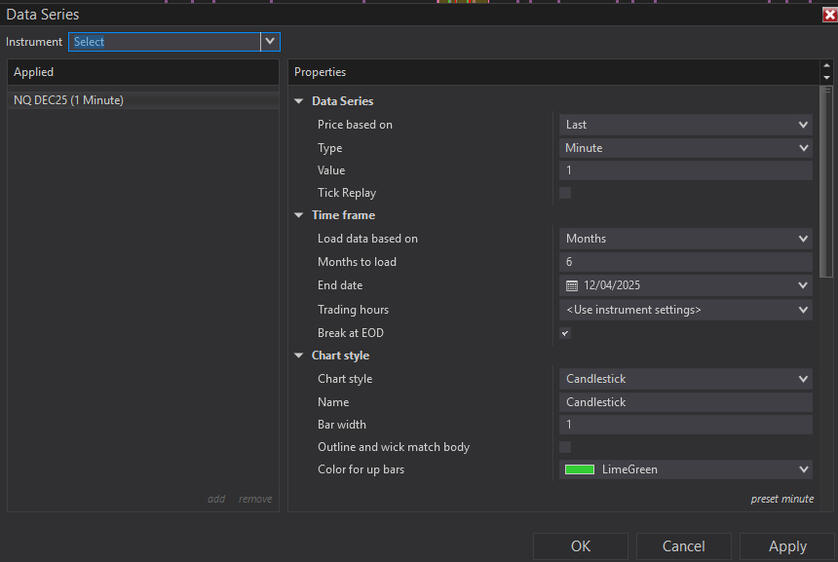
Task: Click the preset minute link
Action: pos(781,499)
